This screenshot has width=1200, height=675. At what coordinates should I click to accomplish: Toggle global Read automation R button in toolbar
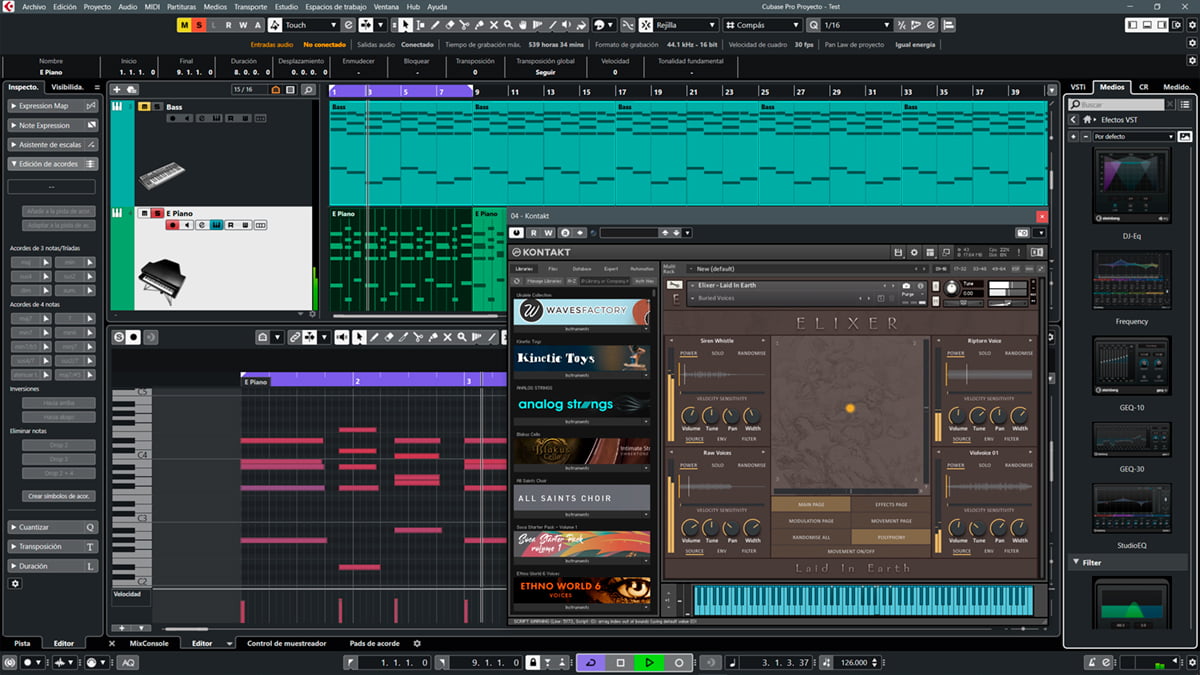[229, 24]
